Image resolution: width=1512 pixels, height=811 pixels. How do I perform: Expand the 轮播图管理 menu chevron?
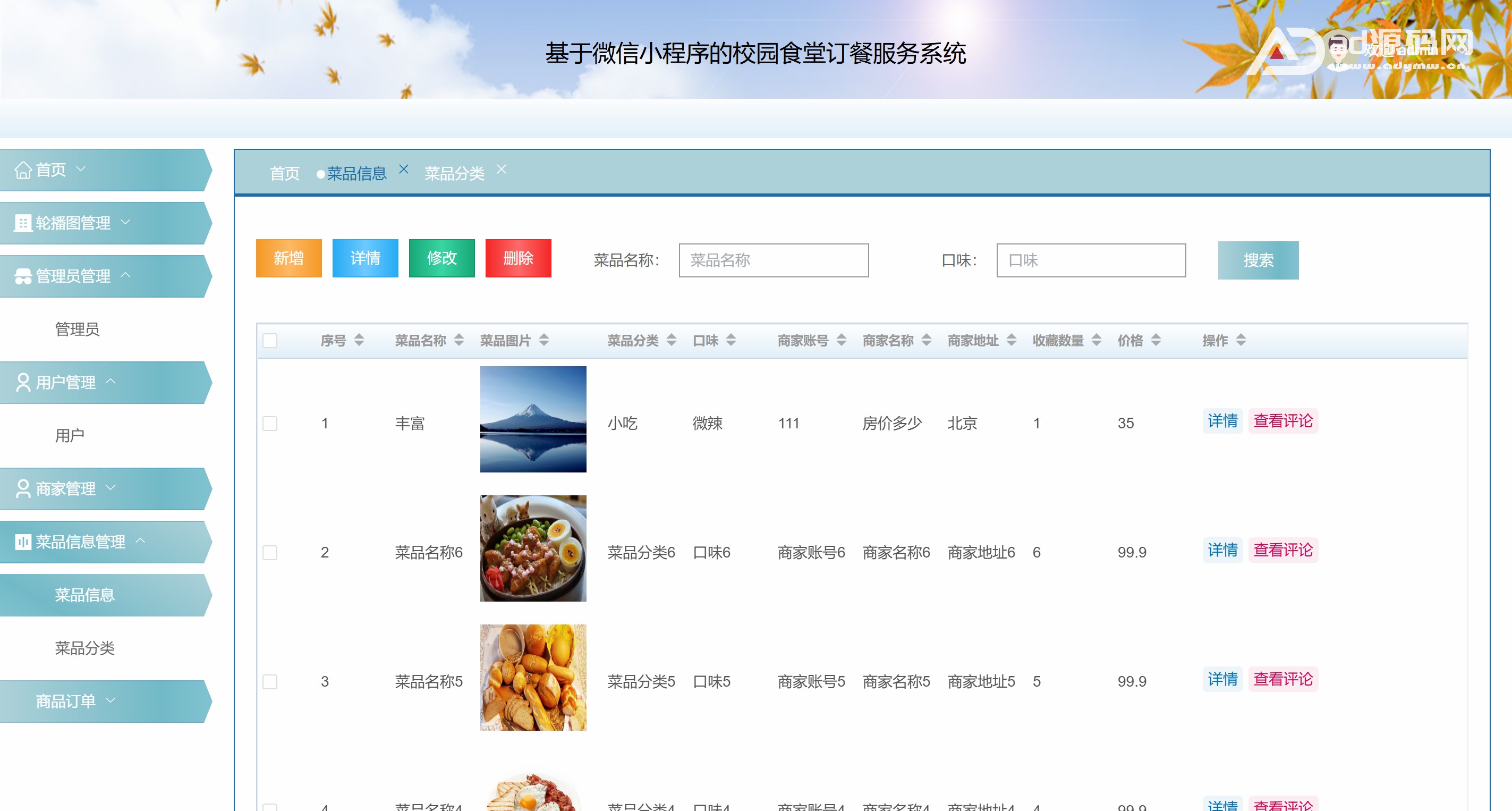pos(125,222)
